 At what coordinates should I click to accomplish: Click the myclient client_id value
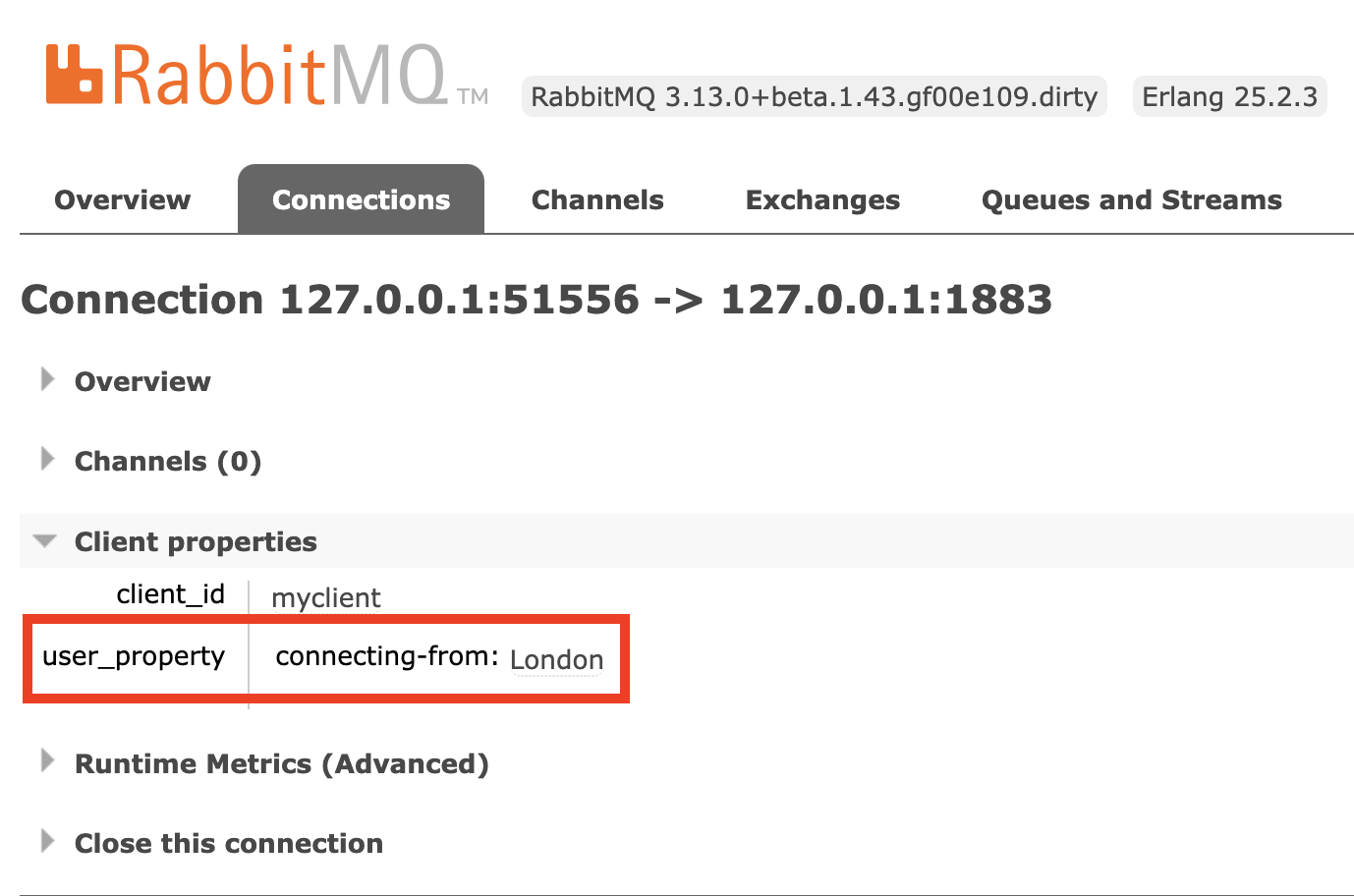pyautogui.click(x=325, y=598)
